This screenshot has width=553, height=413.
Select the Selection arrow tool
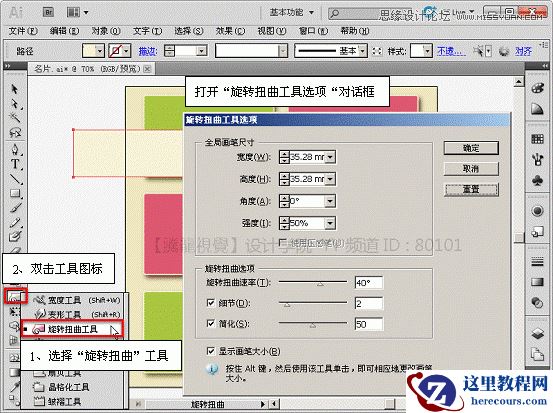14,89
